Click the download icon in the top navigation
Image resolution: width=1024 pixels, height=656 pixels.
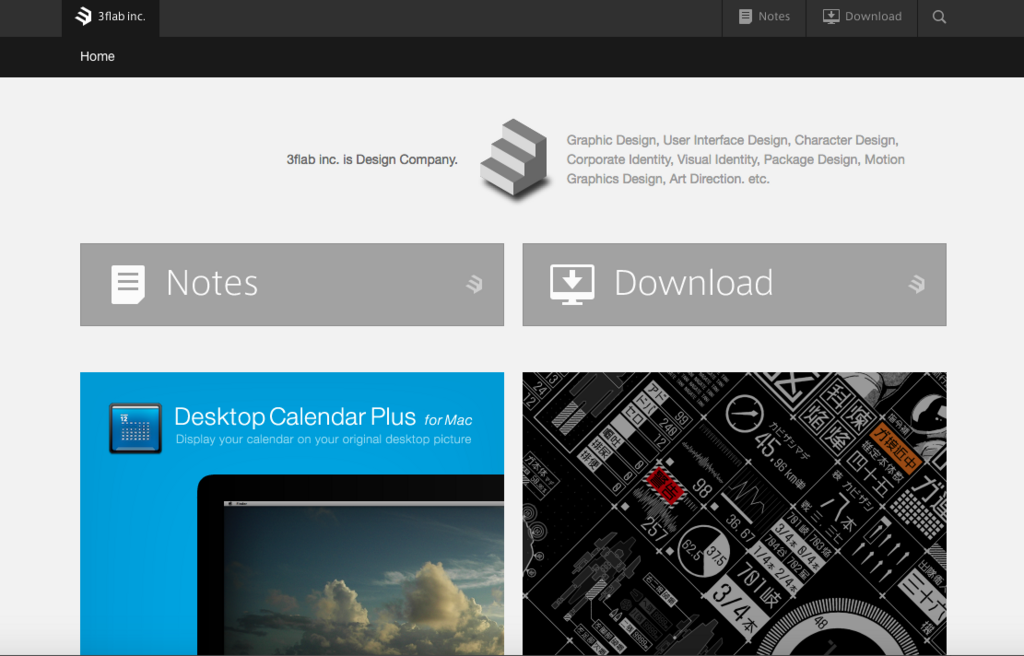tap(831, 16)
